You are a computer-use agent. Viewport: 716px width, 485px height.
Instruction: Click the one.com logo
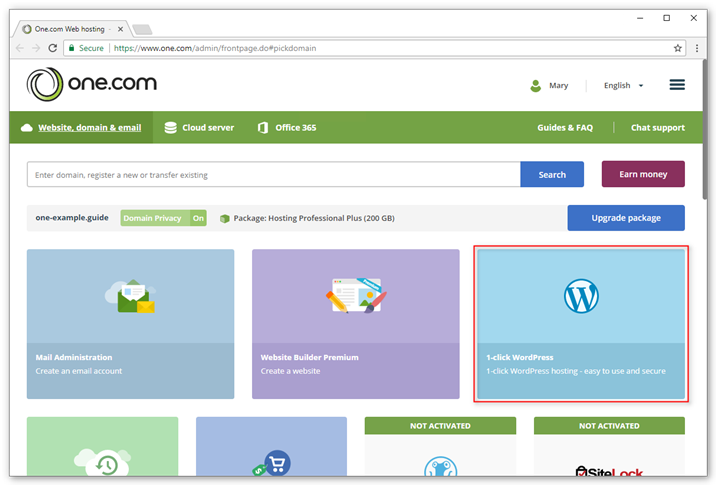[x=91, y=84]
